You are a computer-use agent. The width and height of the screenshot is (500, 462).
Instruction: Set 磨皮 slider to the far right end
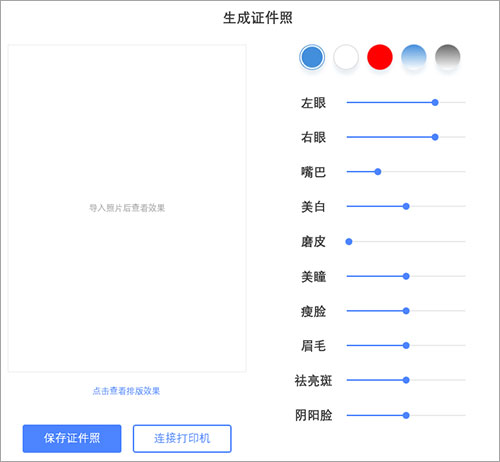[x=464, y=241]
